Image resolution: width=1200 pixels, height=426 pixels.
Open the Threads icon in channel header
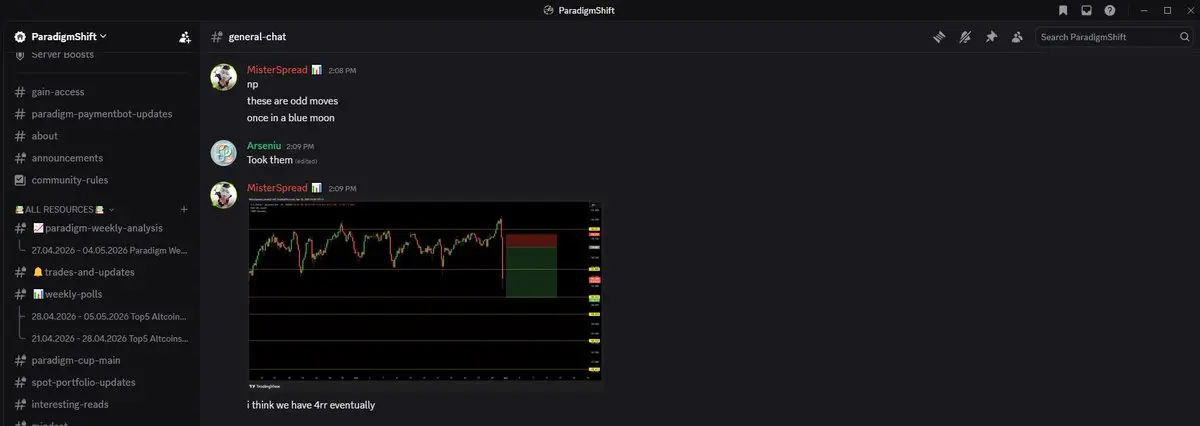(x=939, y=37)
